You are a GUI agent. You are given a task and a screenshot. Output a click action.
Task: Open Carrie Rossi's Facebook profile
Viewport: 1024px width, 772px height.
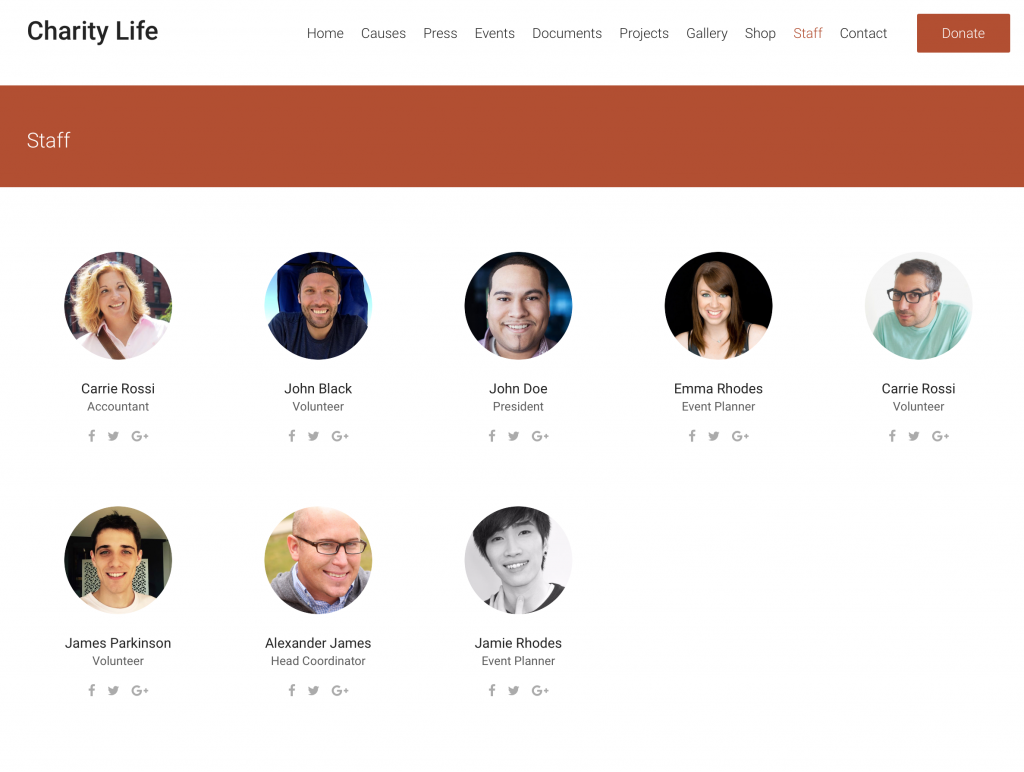(x=92, y=436)
